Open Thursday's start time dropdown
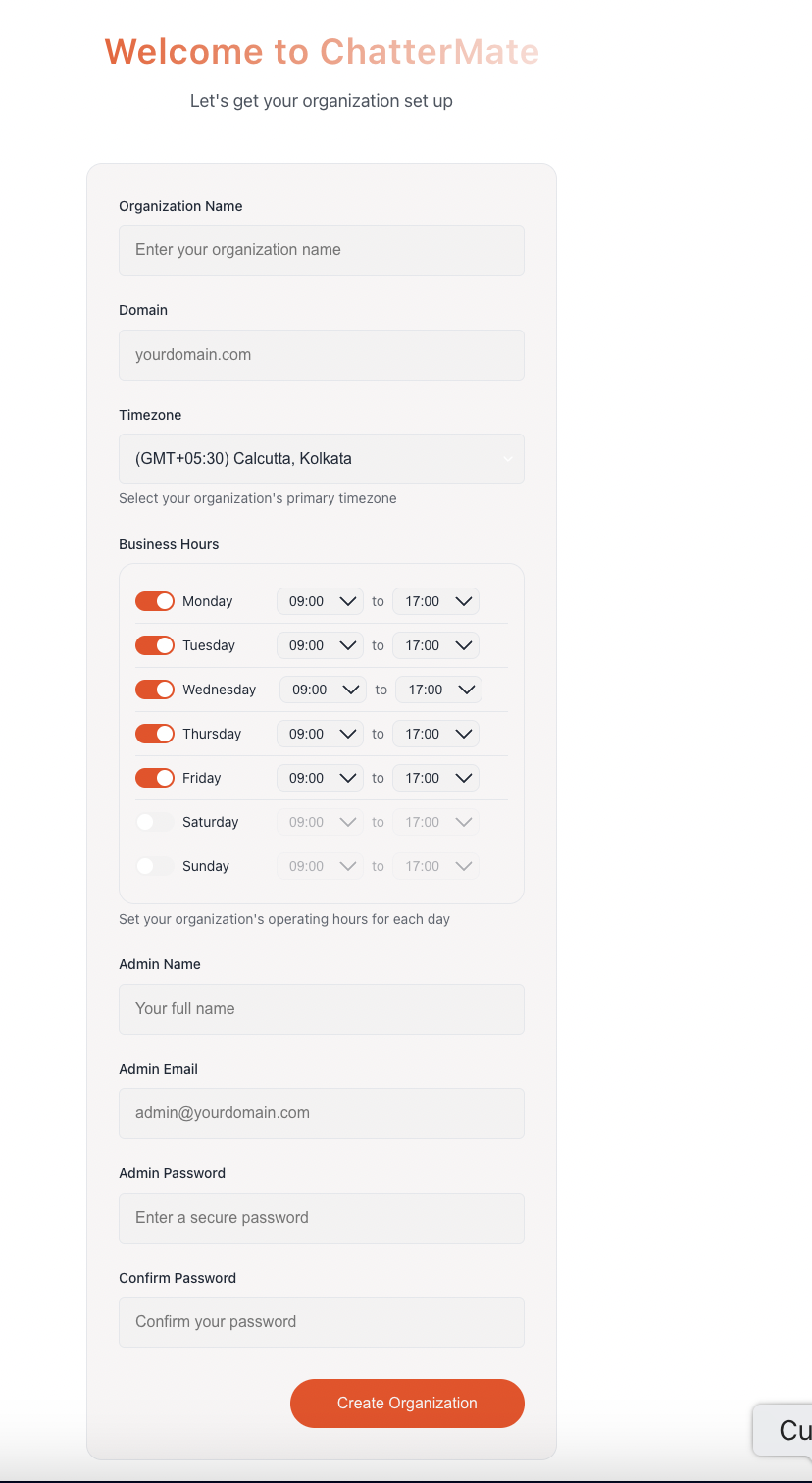 coord(320,733)
